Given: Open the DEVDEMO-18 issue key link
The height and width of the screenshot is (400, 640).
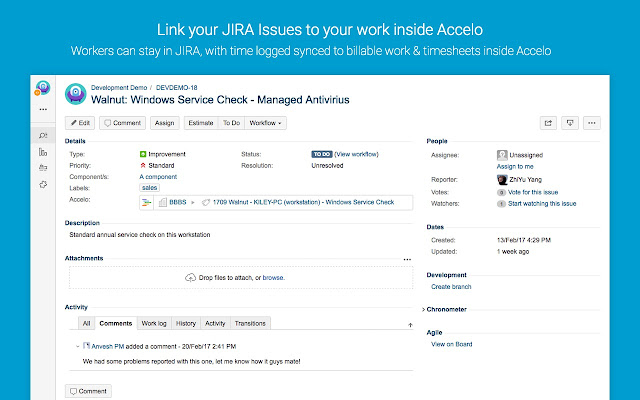Looking at the screenshot, I should point(176,88).
